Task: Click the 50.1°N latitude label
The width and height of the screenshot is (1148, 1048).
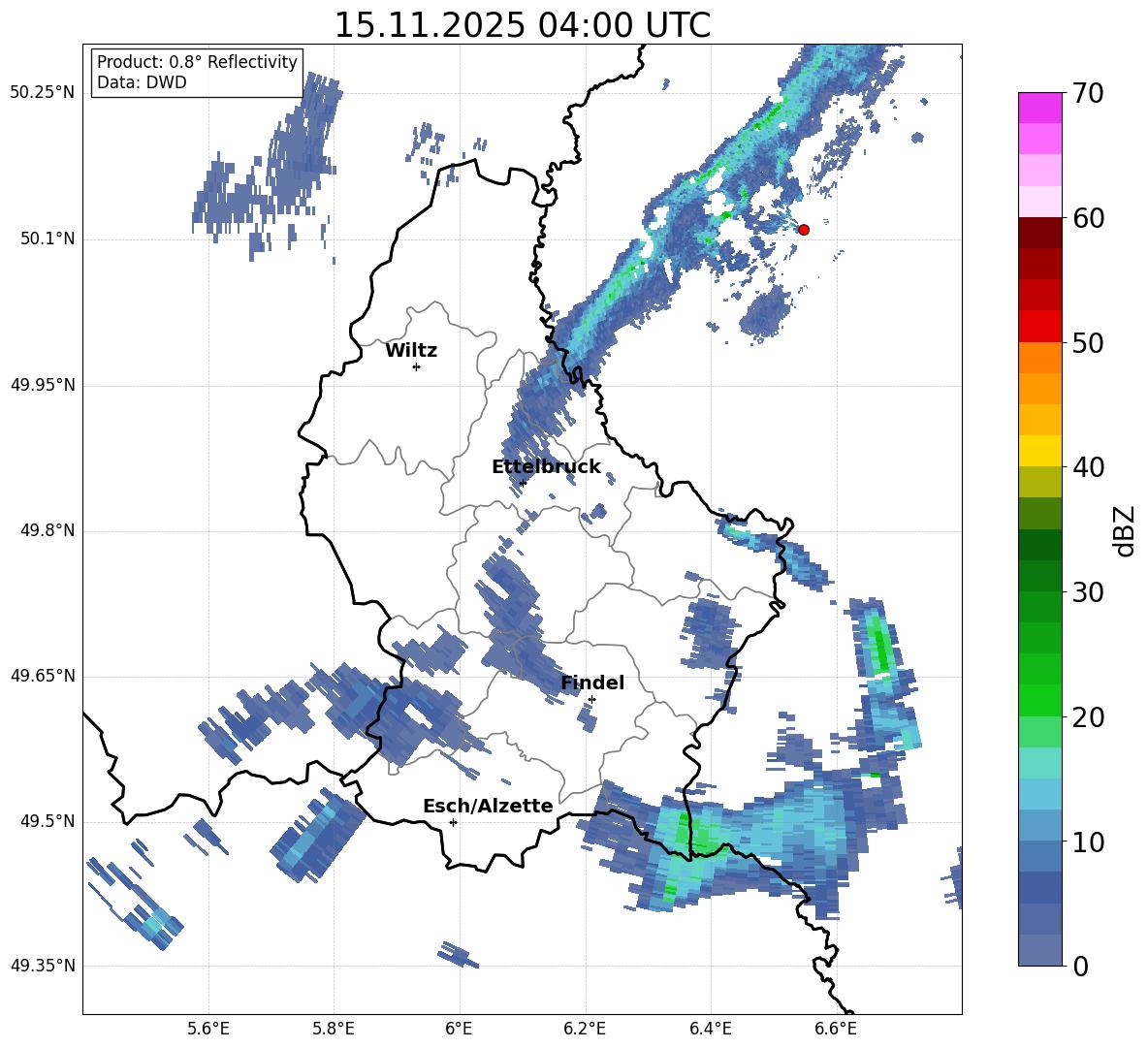Action: coord(48,239)
